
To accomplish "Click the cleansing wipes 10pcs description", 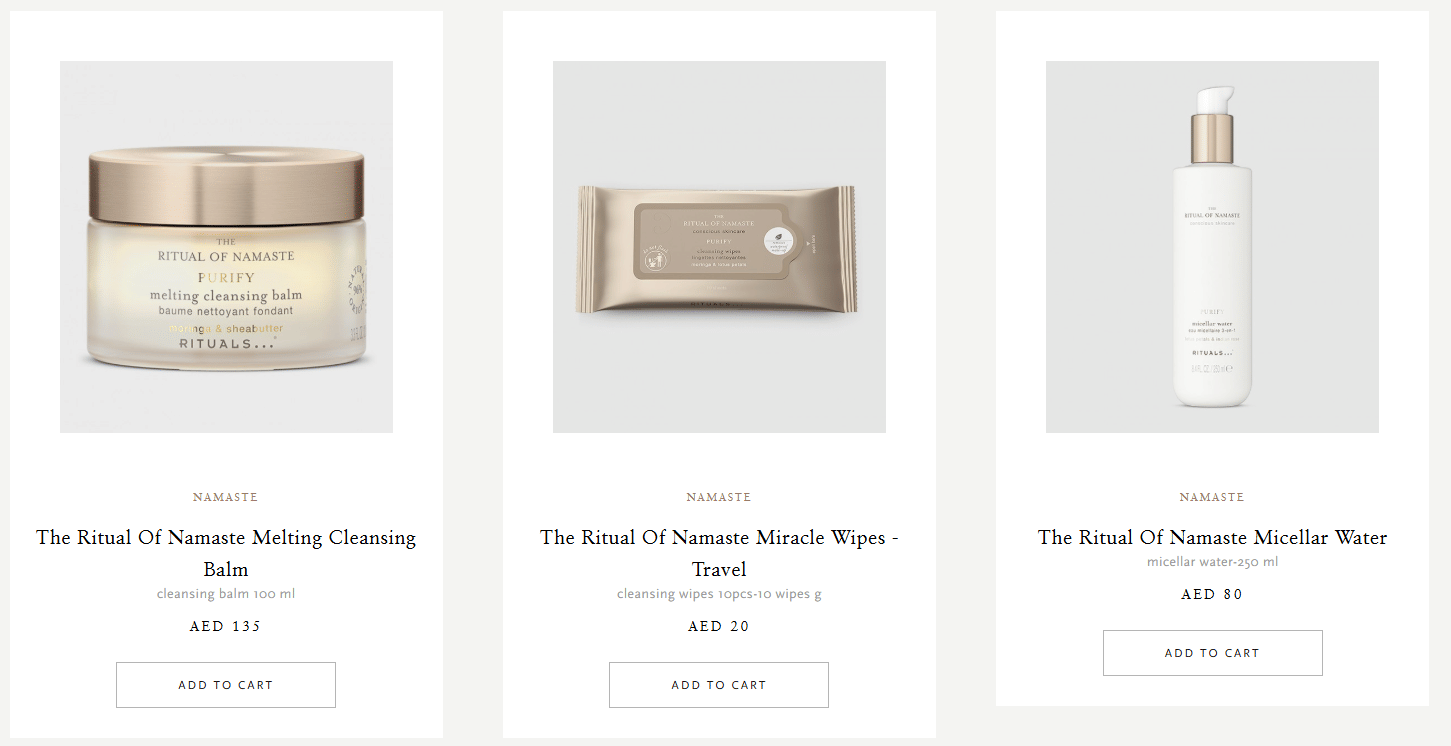I will pos(719,594).
